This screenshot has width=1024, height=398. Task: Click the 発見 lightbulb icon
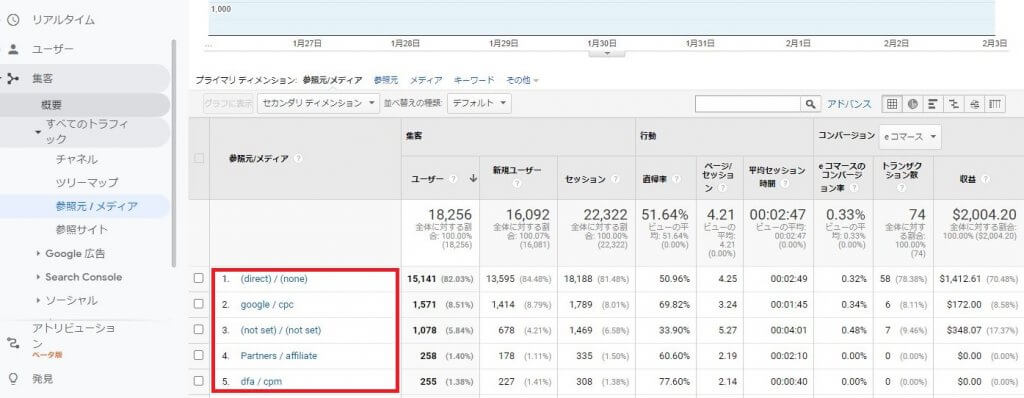point(12,378)
